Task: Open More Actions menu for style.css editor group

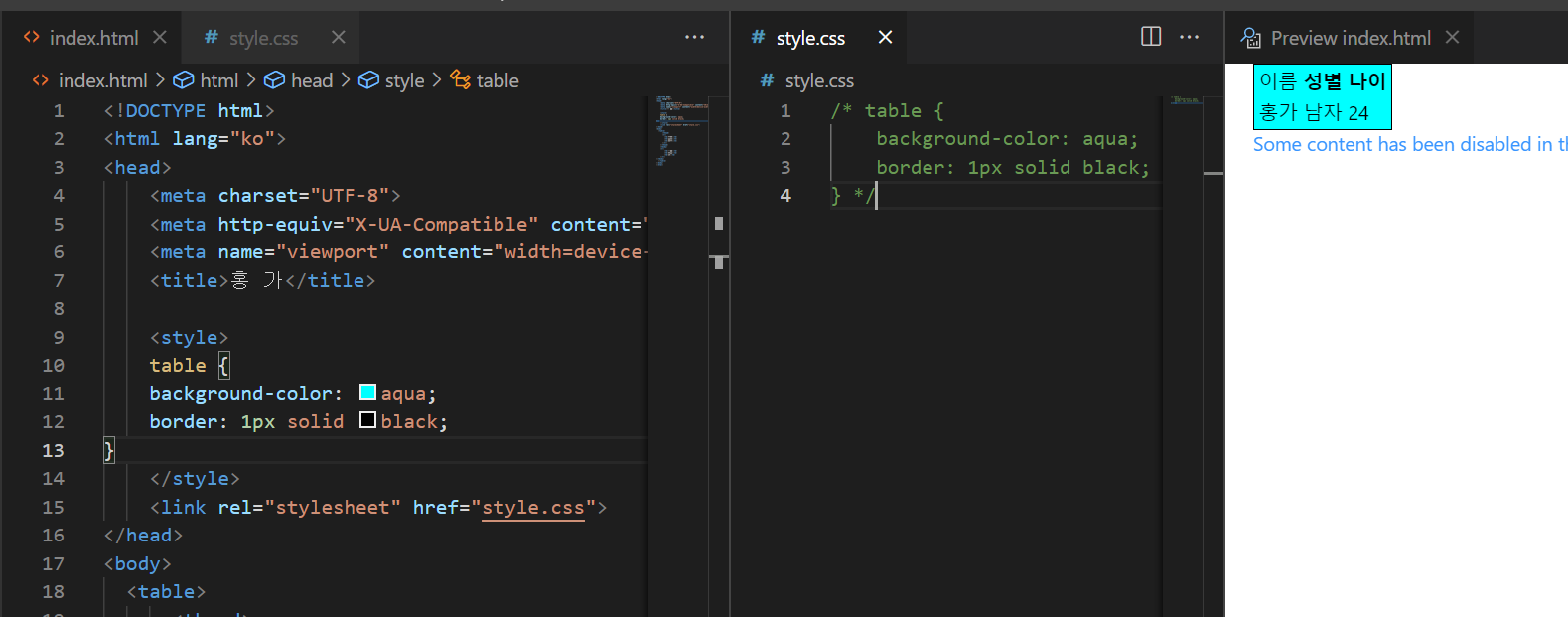Action: pos(1190,37)
